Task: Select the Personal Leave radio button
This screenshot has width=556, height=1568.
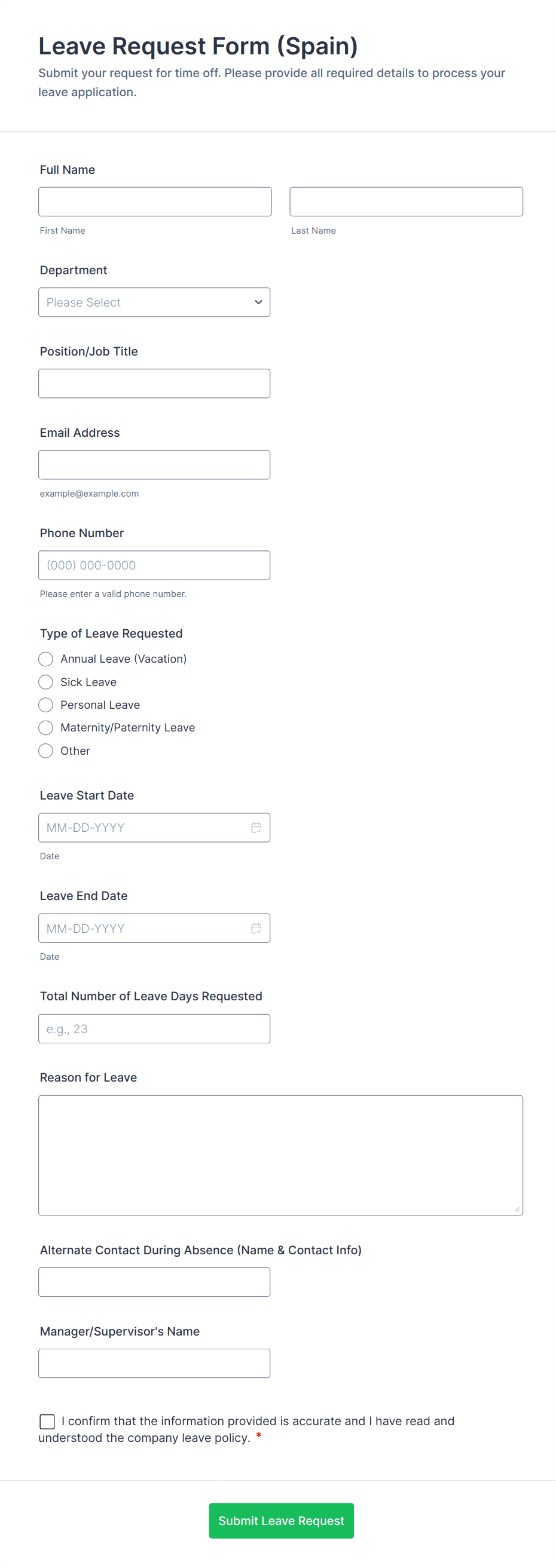Action: tap(45, 705)
